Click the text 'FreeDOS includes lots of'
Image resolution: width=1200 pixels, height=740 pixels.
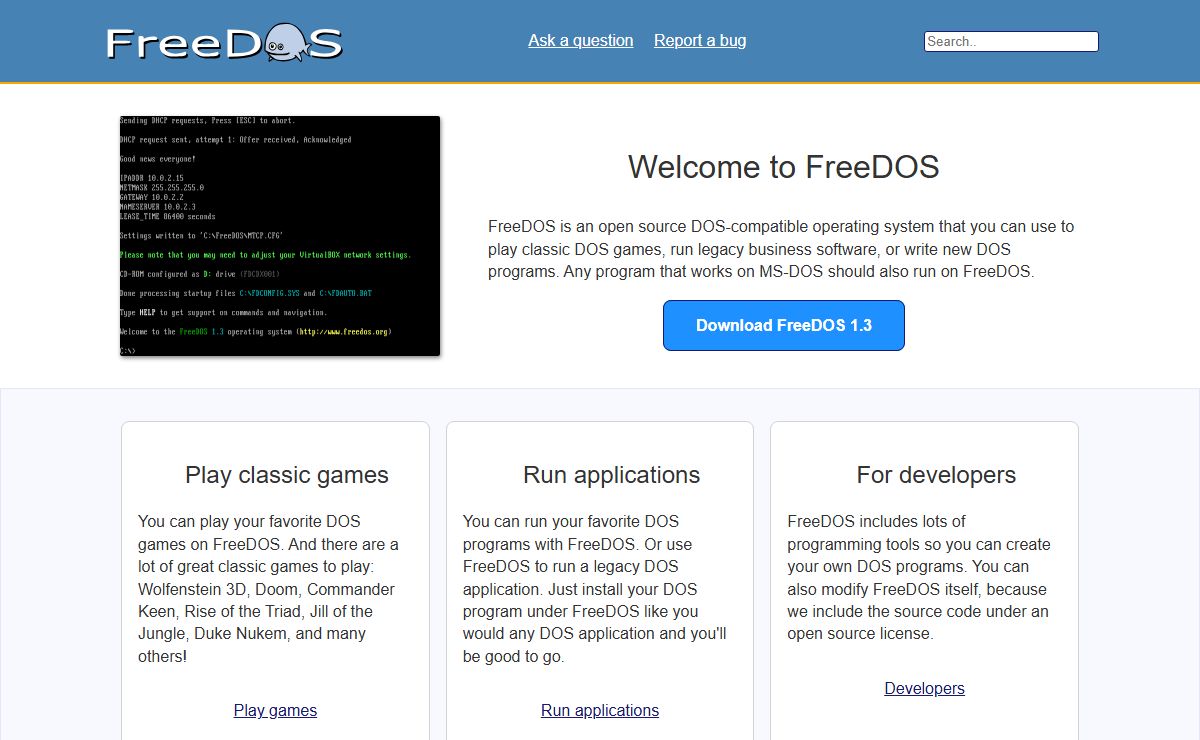(x=877, y=521)
